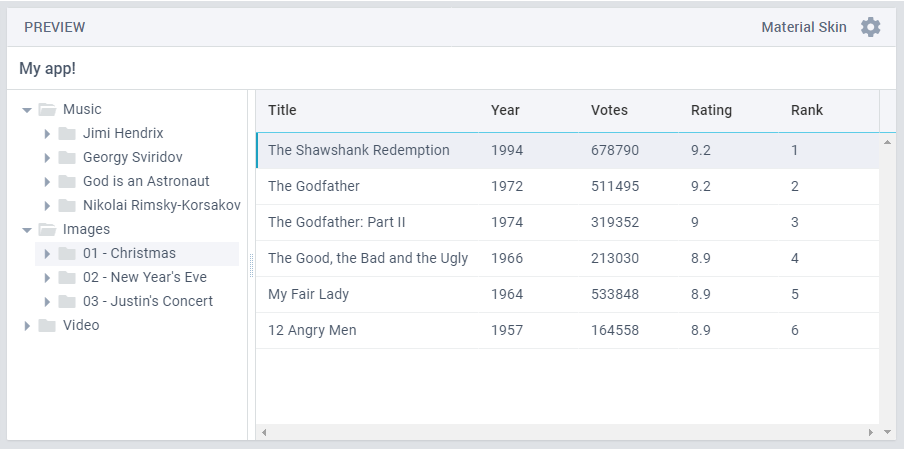Screen dimensions: 904x450
Task: Click the Images folder icon
Action: [x=47, y=230]
